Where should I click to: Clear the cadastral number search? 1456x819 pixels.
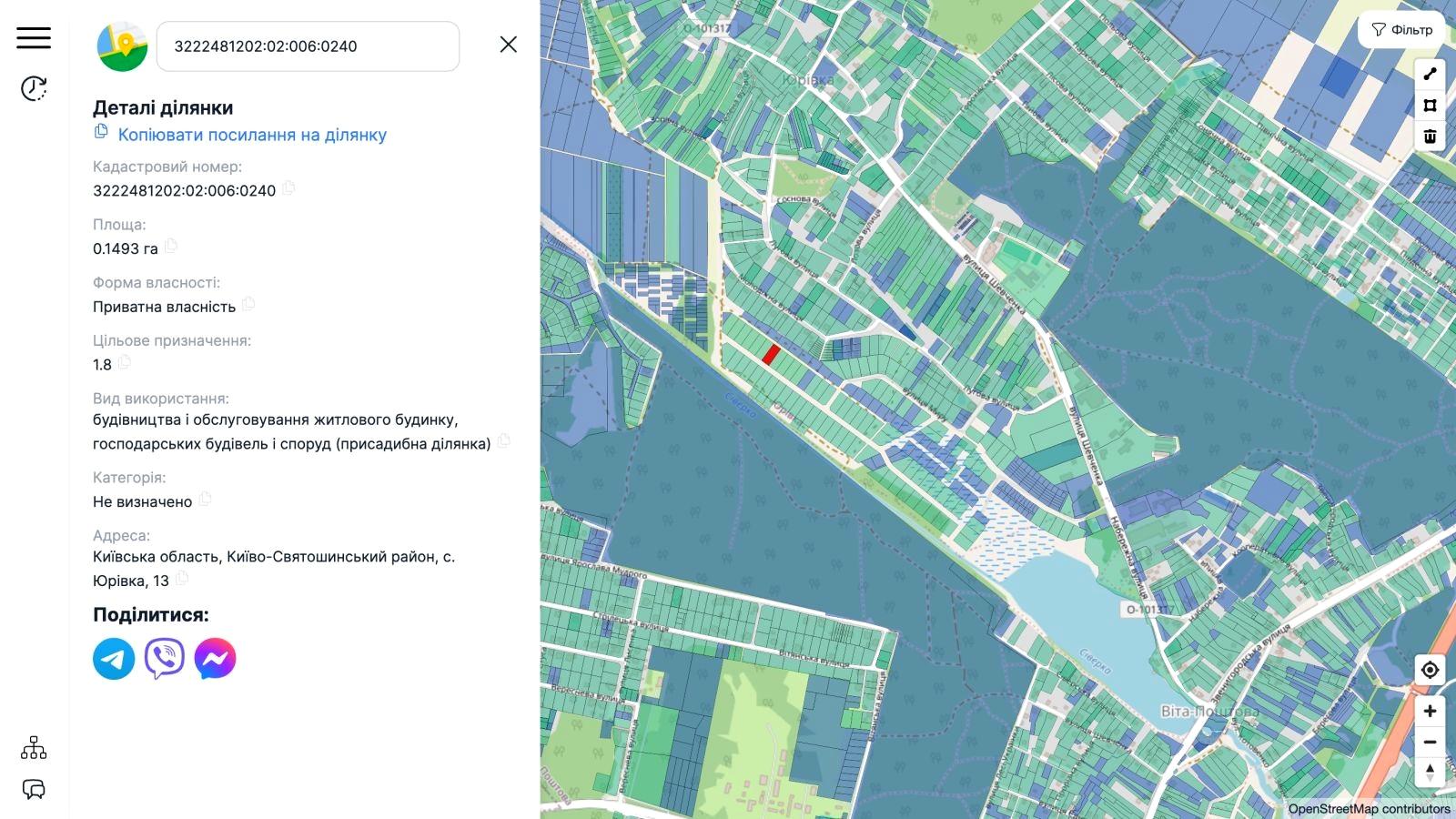[508, 45]
